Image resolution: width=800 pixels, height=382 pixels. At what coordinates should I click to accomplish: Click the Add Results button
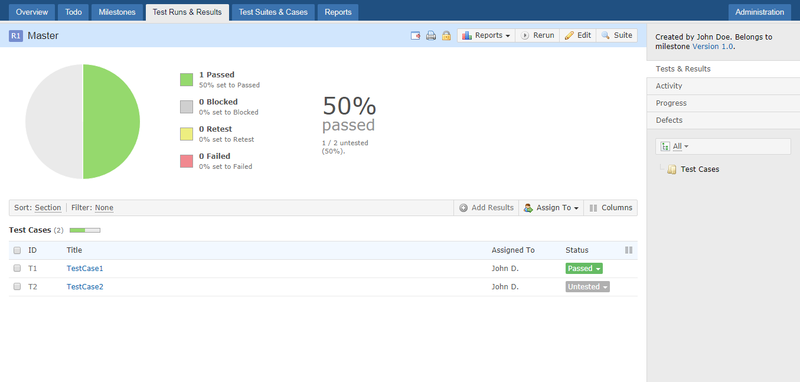point(486,208)
